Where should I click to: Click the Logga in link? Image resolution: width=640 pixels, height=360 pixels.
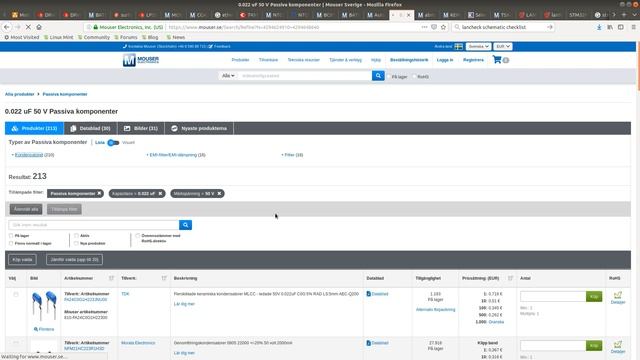tap(445, 60)
